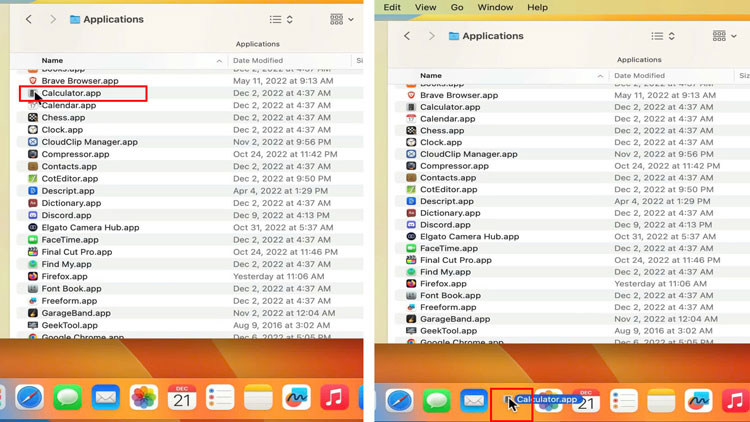The image size is (750, 422).
Task: Open Freeform from the right Dock
Action: coord(698,400)
